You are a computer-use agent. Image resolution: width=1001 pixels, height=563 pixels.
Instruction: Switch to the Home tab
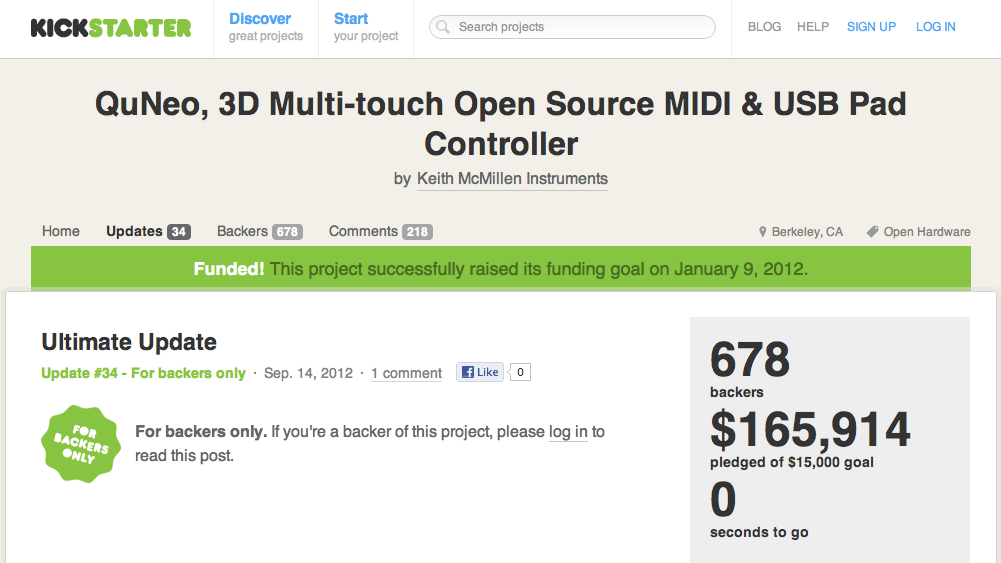coord(61,231)
